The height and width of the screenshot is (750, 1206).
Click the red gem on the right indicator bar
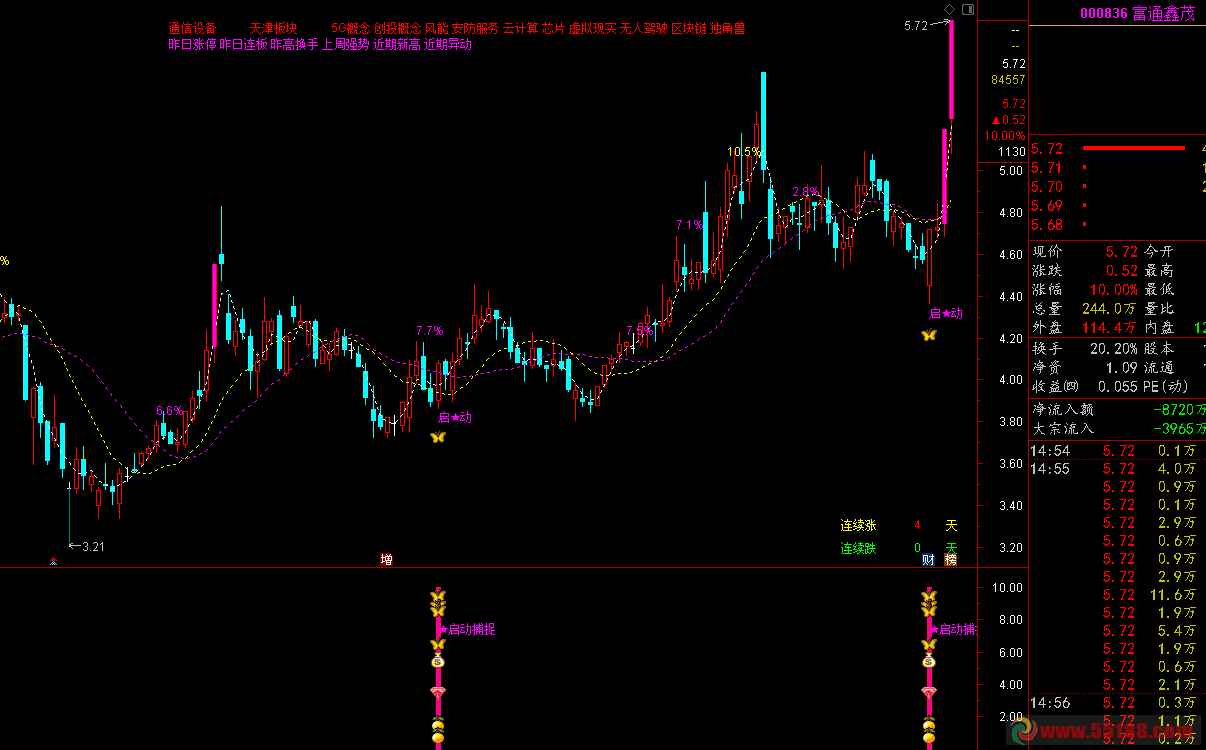tap(929, 692)
